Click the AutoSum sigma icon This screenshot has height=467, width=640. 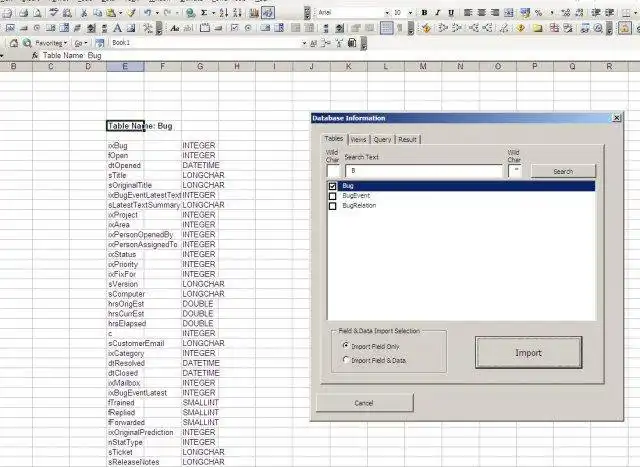[x=204, y=13]
